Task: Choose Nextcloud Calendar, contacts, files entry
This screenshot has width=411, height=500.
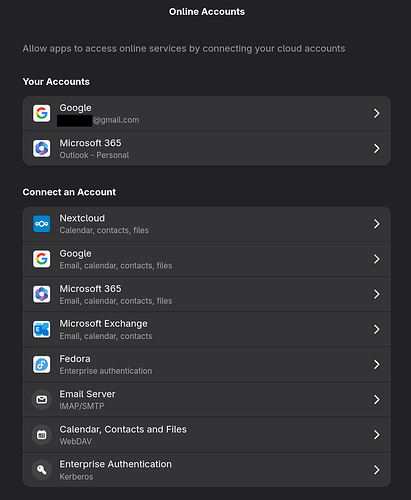Action: click(207, 224)
